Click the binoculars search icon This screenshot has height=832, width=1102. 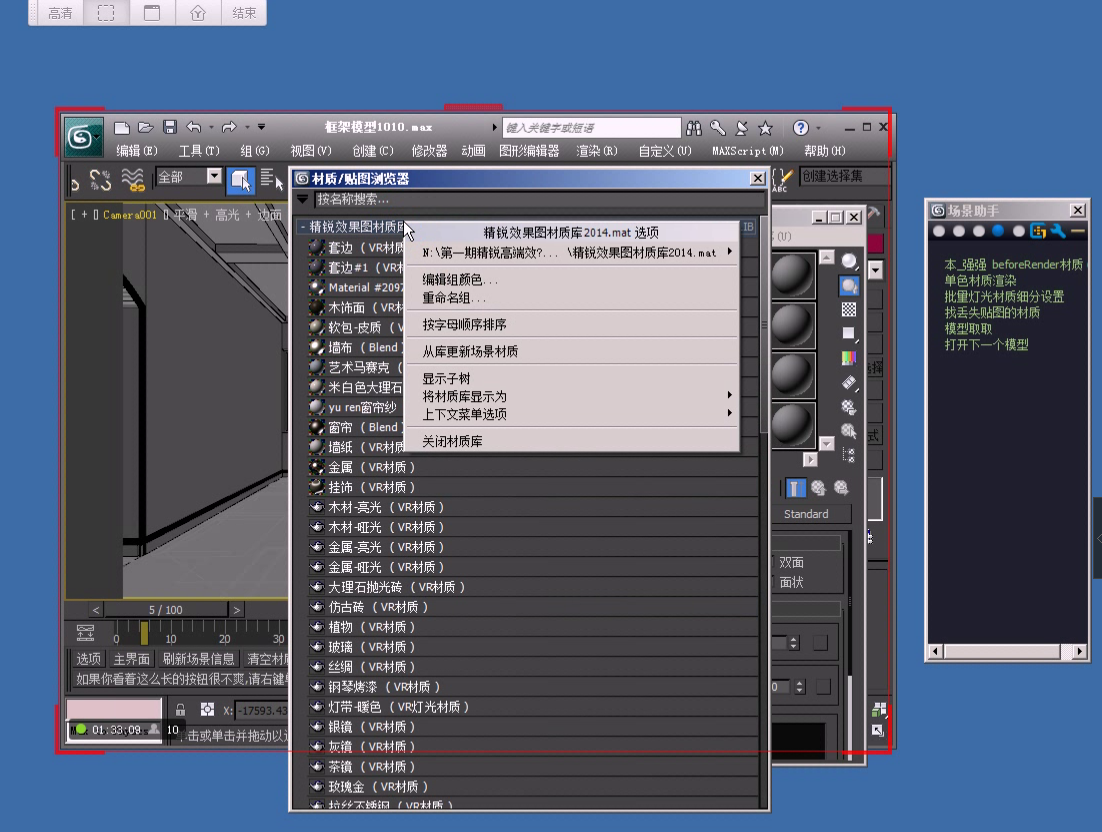coord(695,128)
